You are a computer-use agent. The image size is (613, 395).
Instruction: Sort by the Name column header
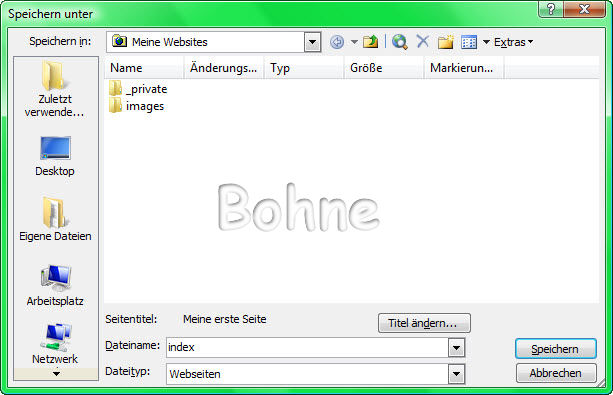coord(144,68)
